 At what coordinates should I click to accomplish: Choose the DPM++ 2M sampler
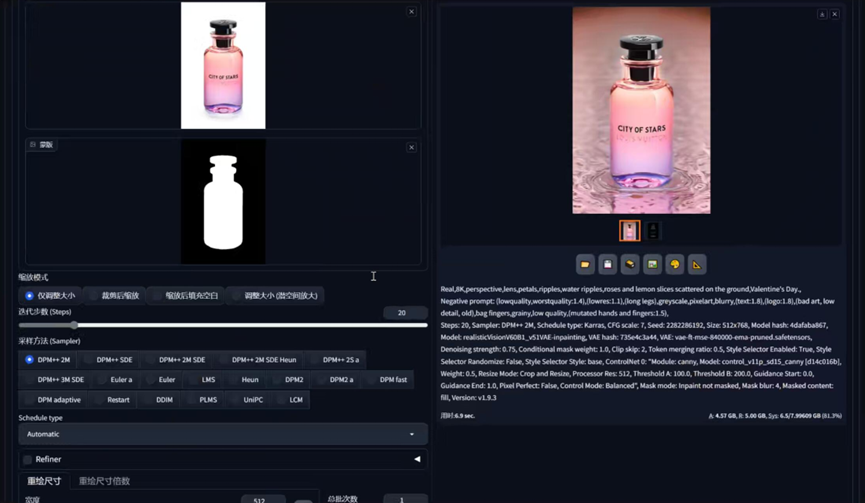[48, 360]
